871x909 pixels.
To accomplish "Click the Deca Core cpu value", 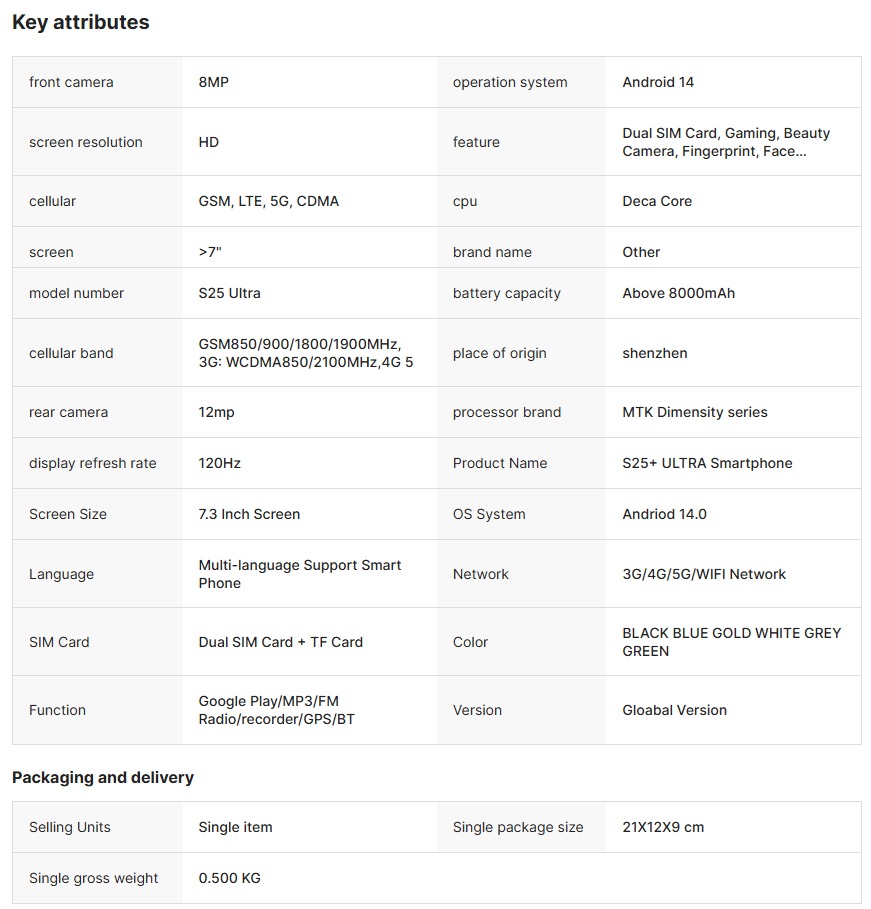I will point(656,201).
